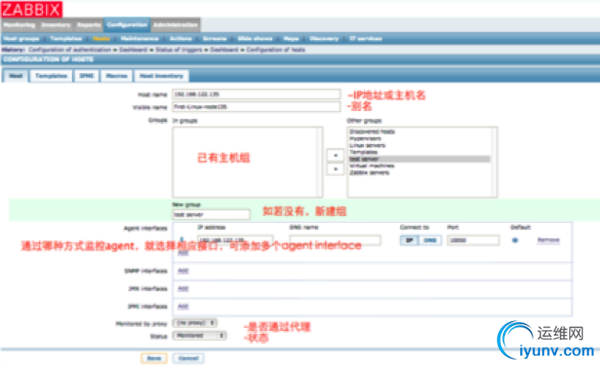Focus the New group field
This screenshot has height=367, width=600.
coord(211,215)
